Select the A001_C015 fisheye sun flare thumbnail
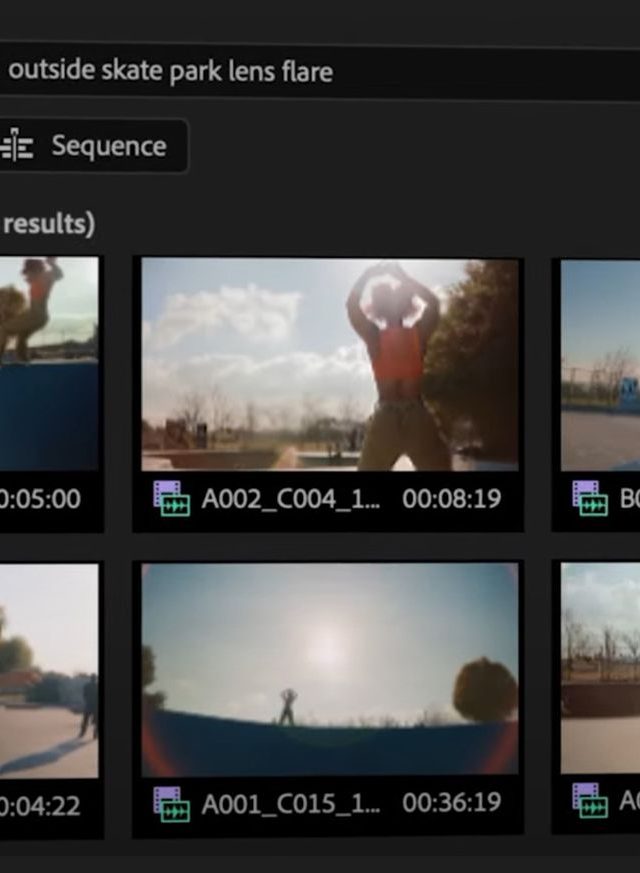 pos(329,669)
